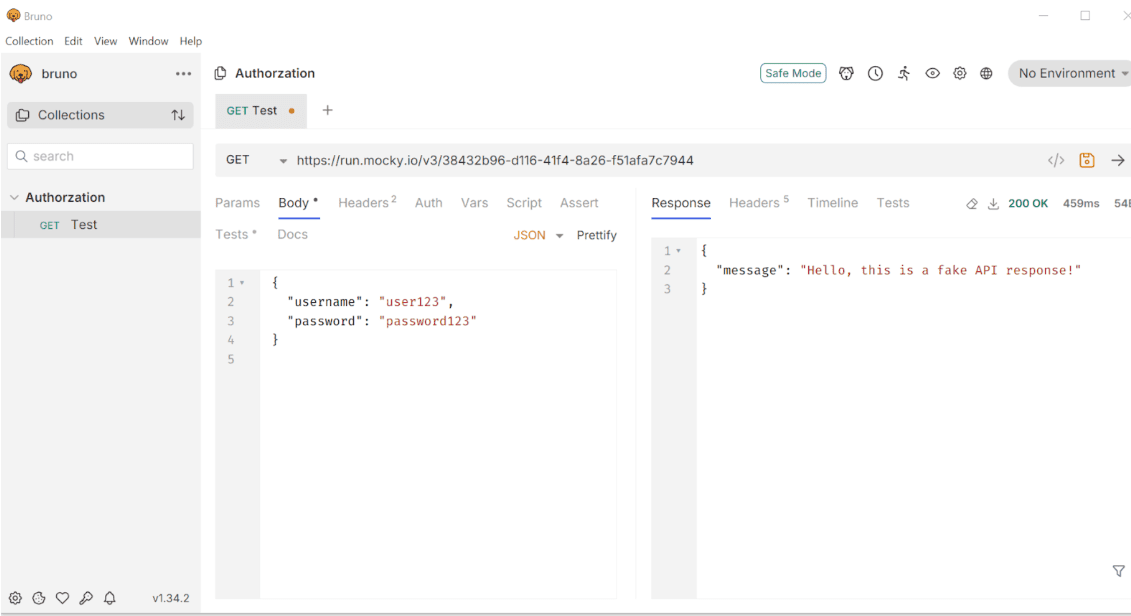This screenshot has width=1131, height=616.
Task: Open the response Tests tab
Action: coord(893,203)
